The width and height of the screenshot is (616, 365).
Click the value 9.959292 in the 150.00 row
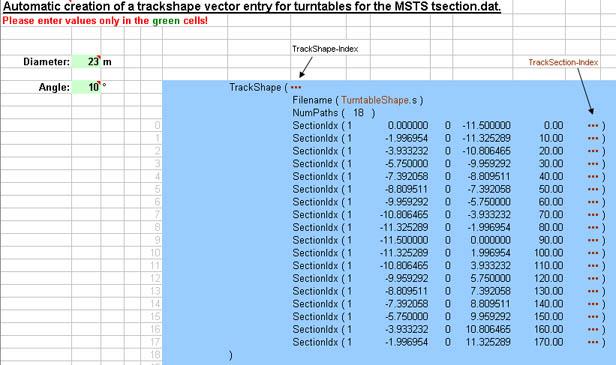pyautogui.click(x=490, y=317)
